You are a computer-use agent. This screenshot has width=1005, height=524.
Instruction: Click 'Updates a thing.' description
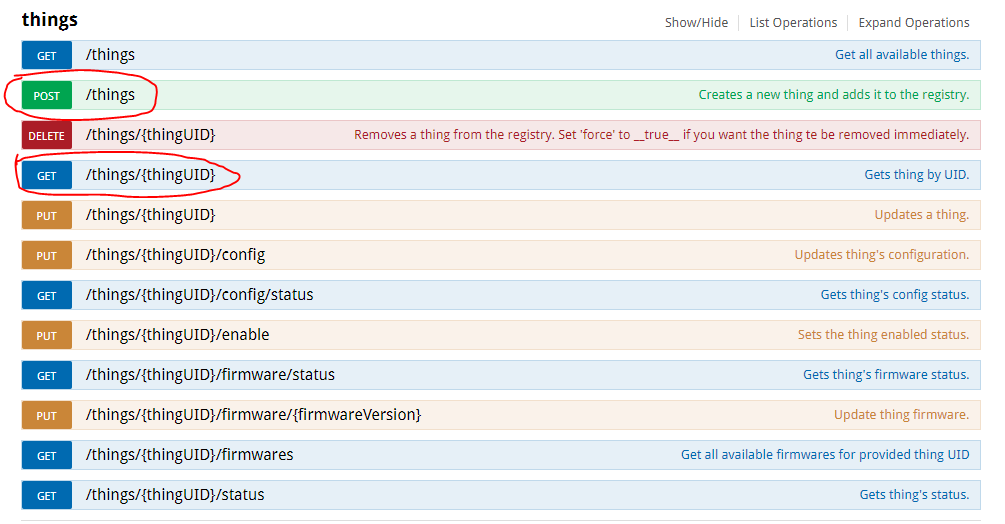(x=922, y=215)
